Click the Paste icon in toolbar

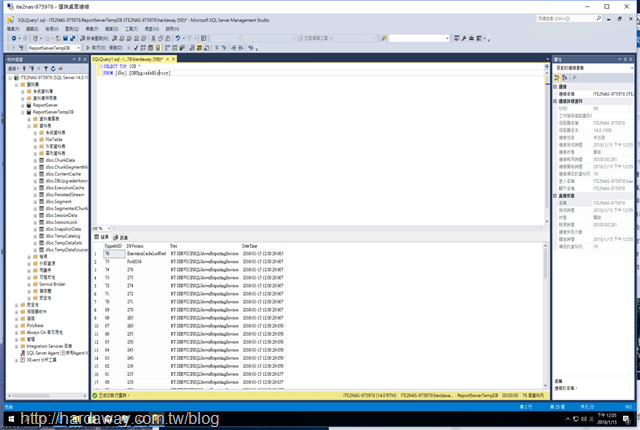tap(167, 38)
